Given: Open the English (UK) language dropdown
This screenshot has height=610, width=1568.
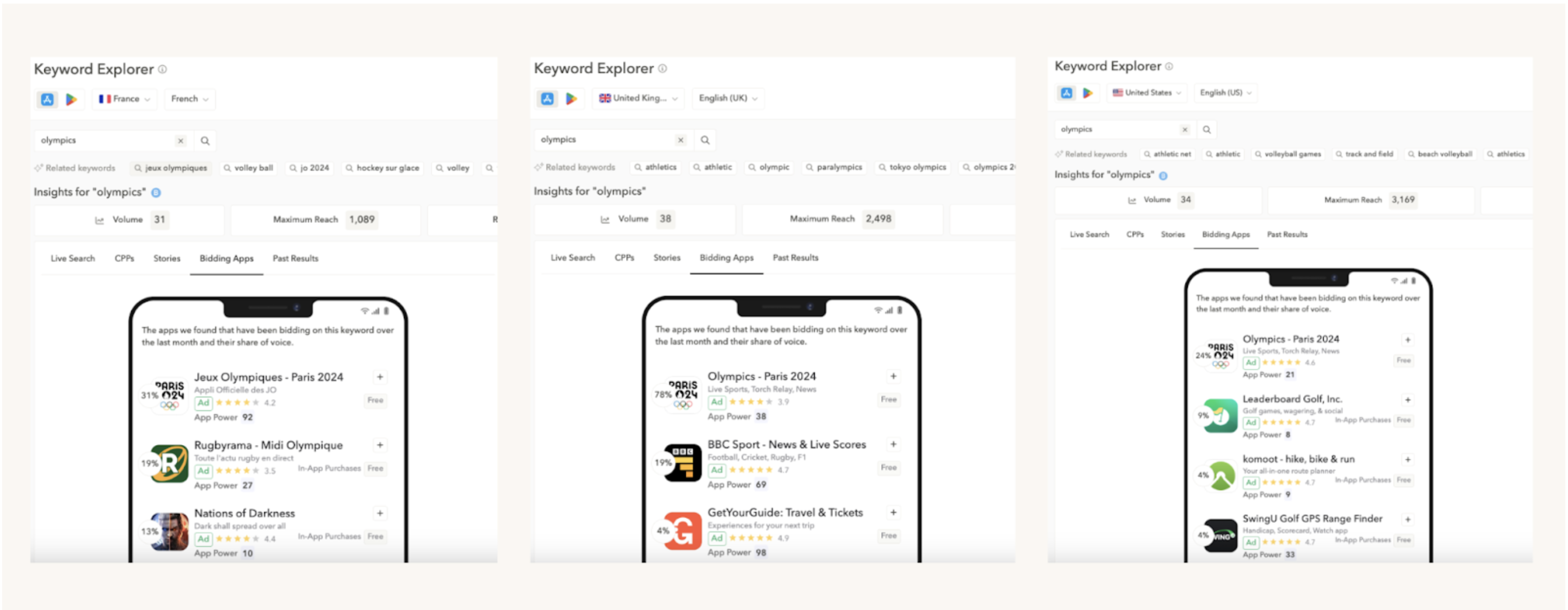Looking at the screenshot, I should click(728, 99).
